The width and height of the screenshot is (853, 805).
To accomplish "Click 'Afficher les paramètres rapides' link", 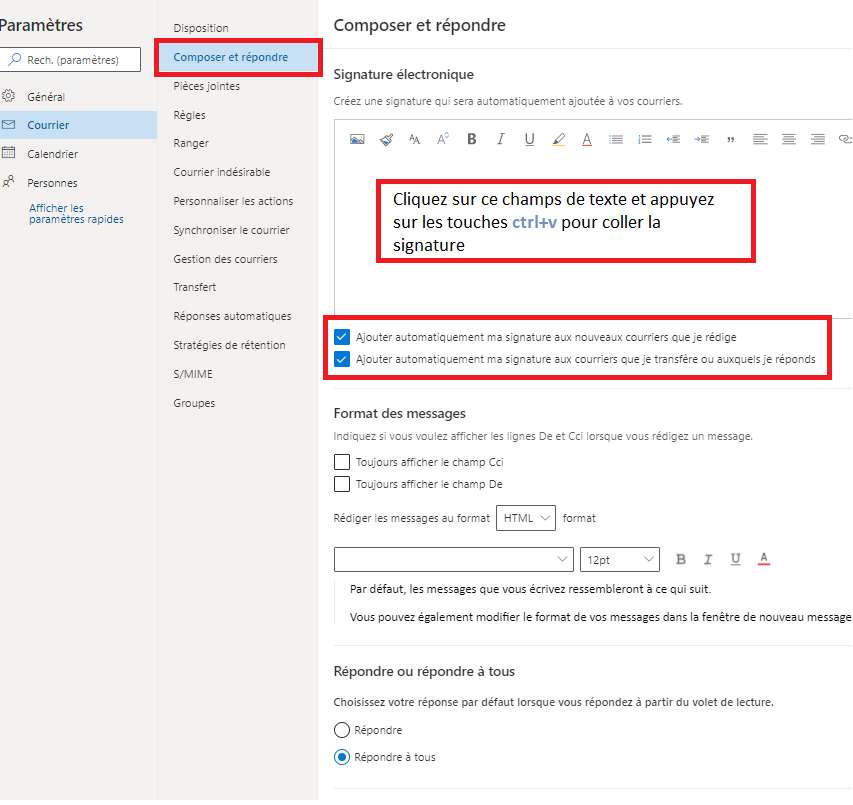I will pos(76,214).
